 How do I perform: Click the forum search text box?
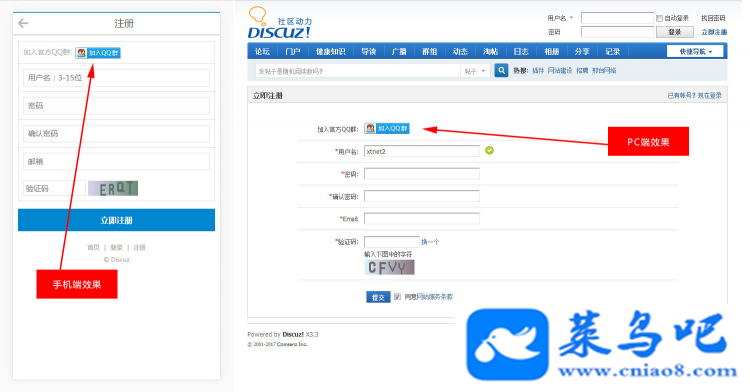[358, 71]
